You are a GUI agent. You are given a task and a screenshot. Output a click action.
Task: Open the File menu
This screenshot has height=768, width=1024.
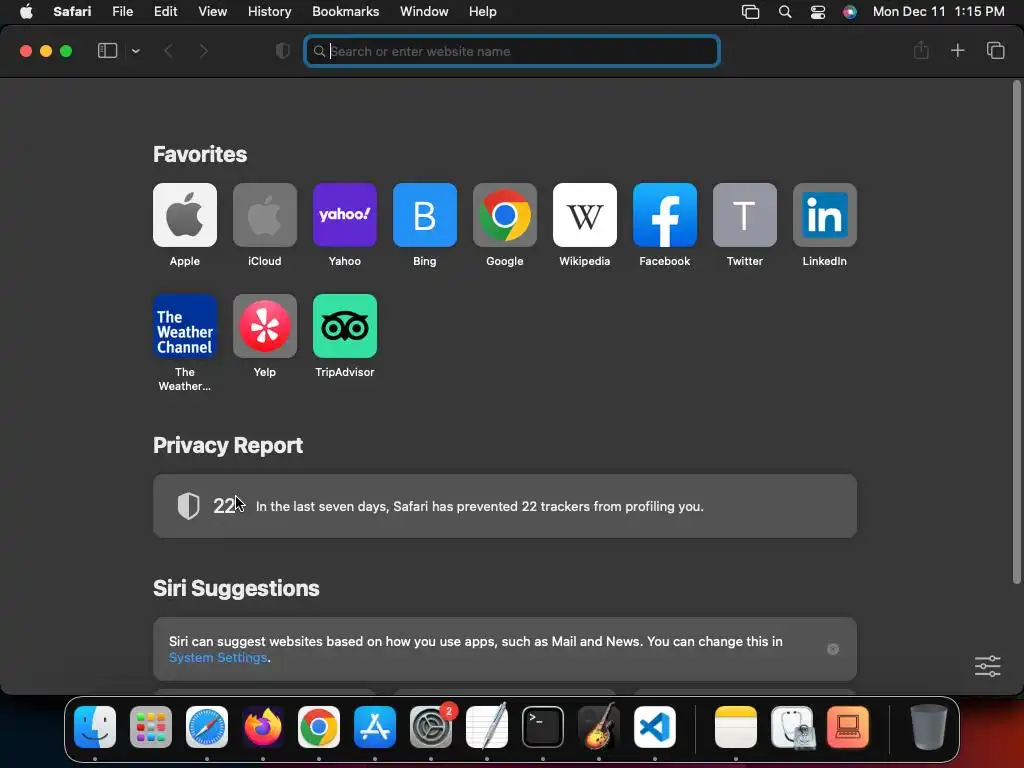[x=123, y=11]
